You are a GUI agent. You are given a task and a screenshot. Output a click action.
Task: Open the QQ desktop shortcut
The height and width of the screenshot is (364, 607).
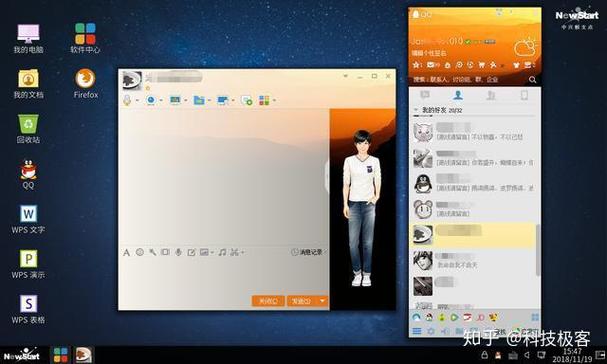pyautogui.click(x=28, y=174)
